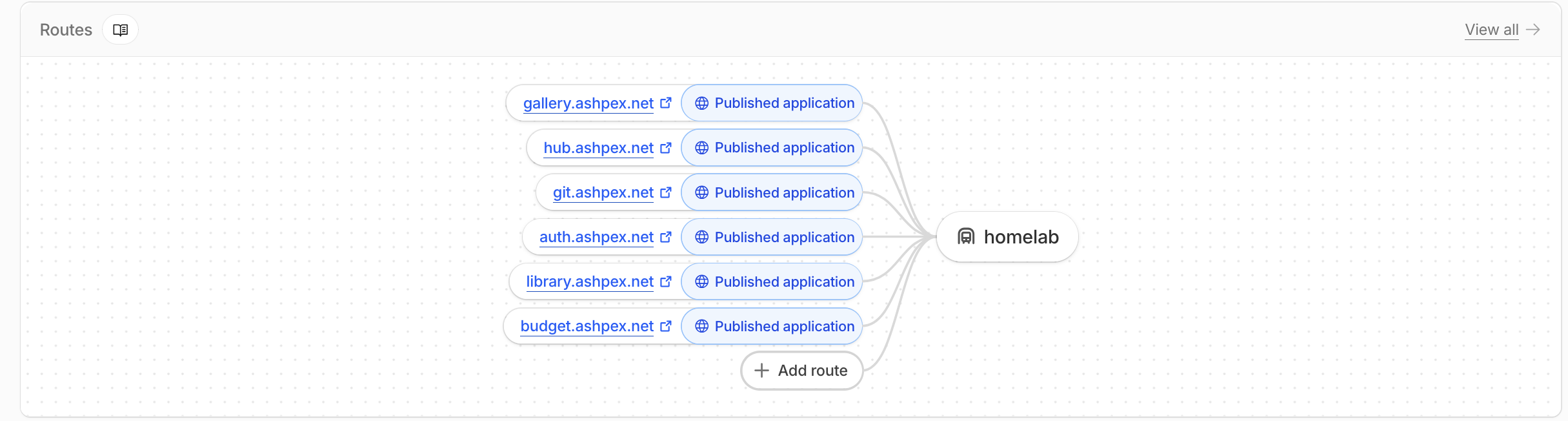Open the Routes documentation book icon
1568x421 pixels.
coord(120,30)
